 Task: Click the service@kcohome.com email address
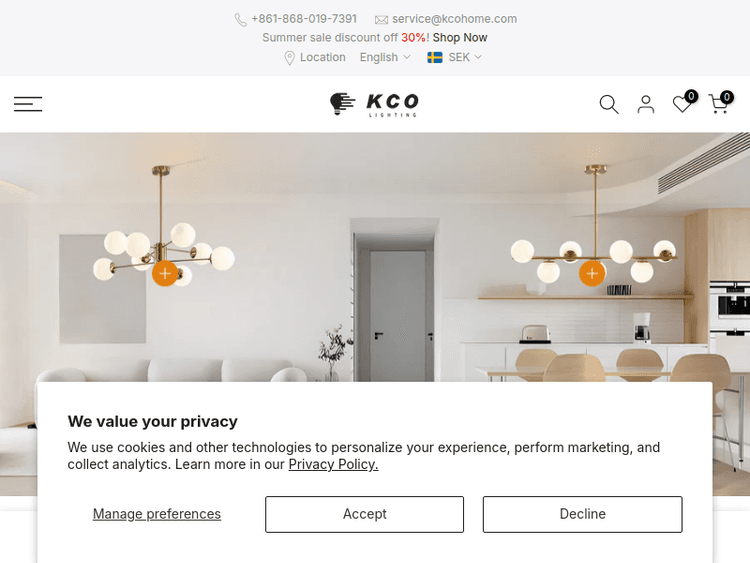pyautogui.click(x=454, y=19)
